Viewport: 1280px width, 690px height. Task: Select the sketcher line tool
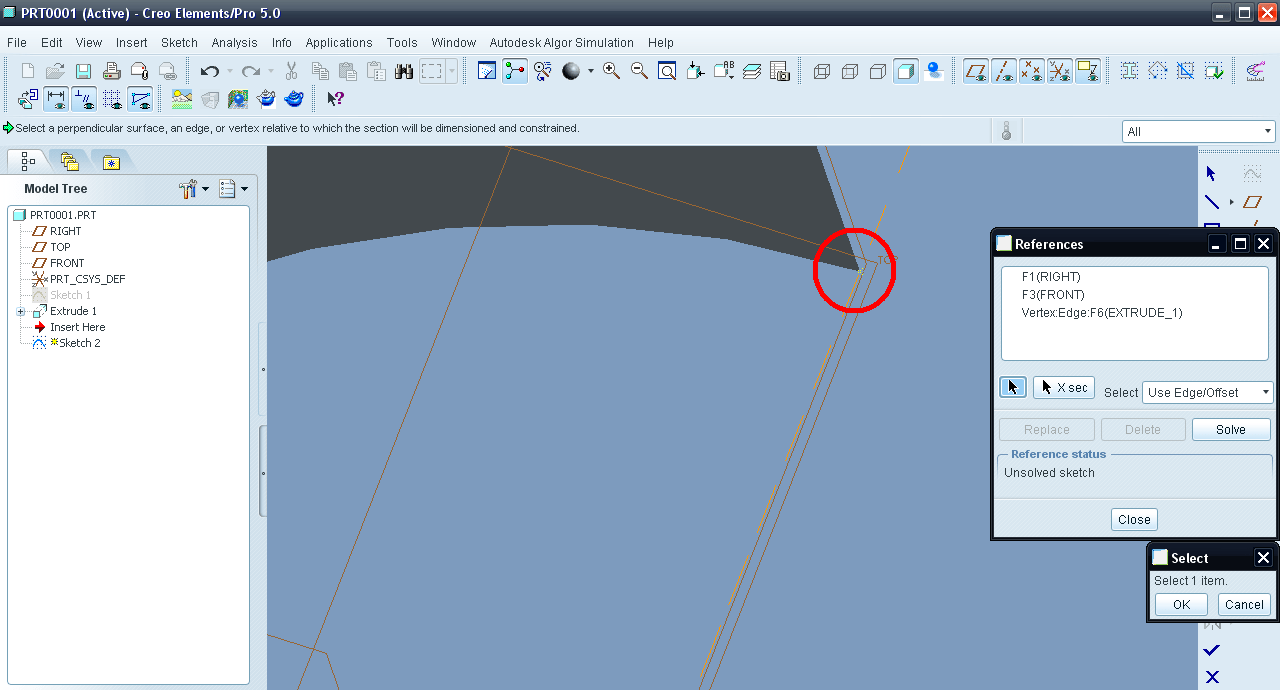tap(1212, 201)
